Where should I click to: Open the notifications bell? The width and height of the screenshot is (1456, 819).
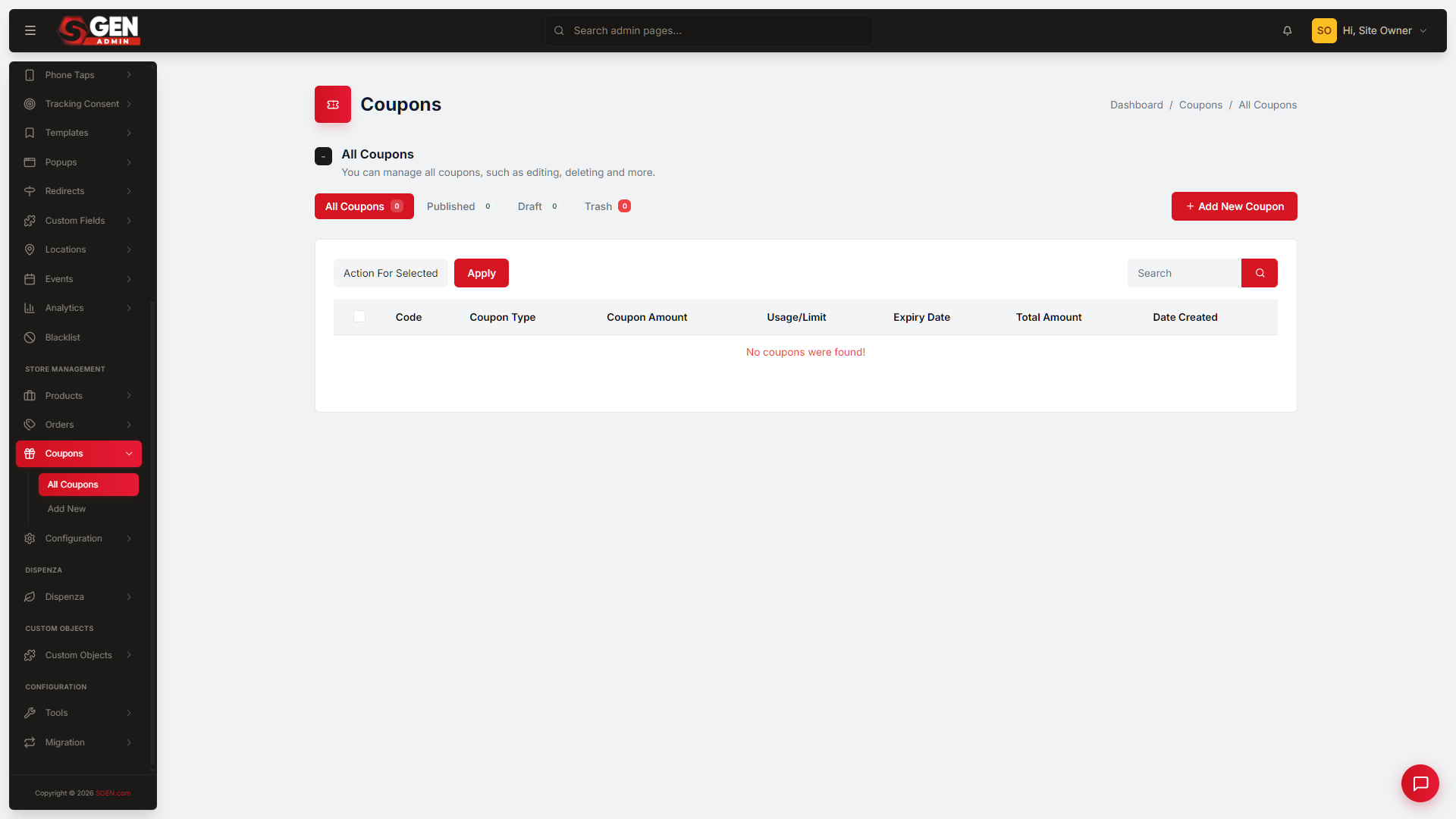(x=1287, y=30)
